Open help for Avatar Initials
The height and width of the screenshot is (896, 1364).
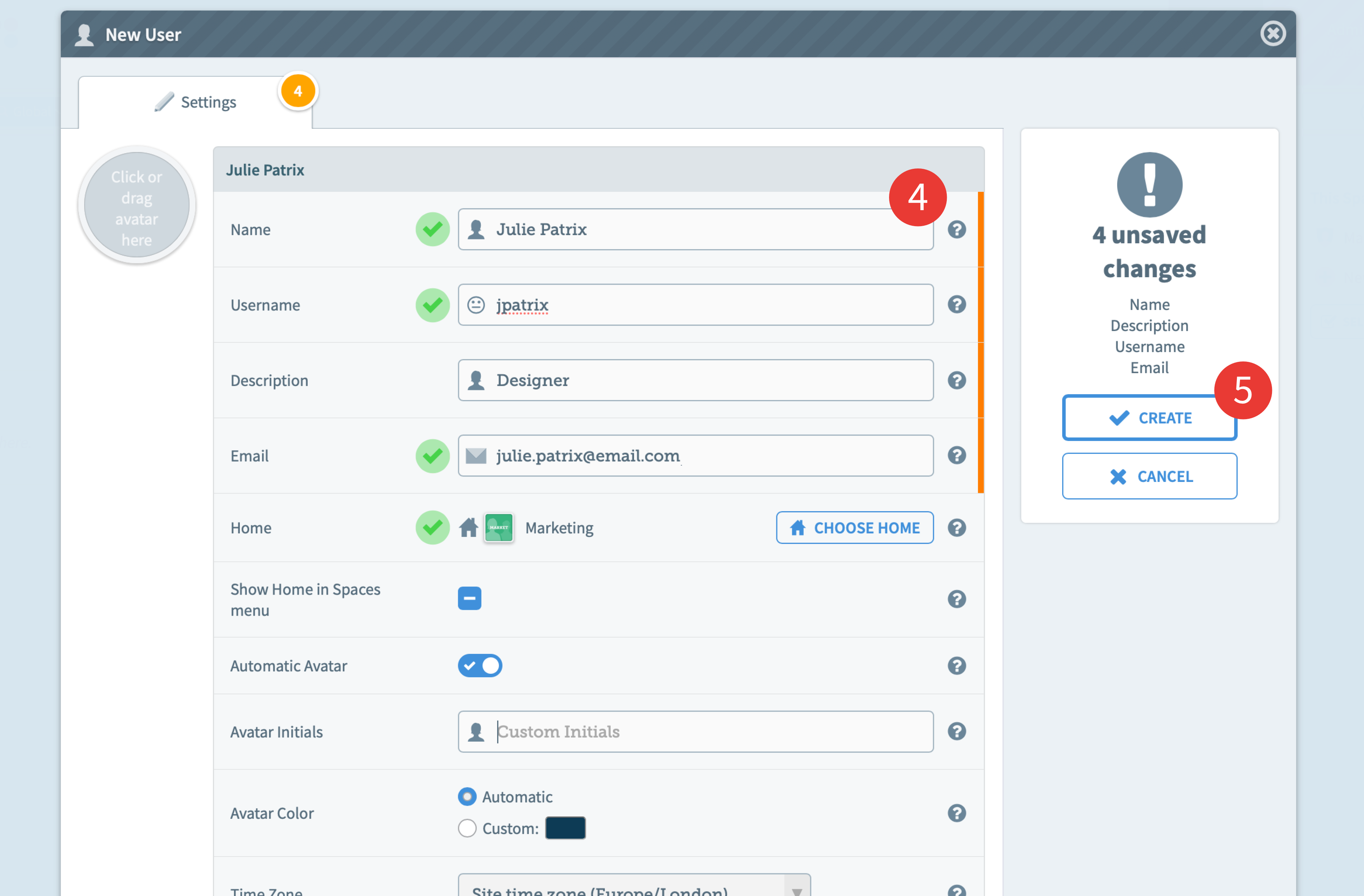[x=957, y=731]
